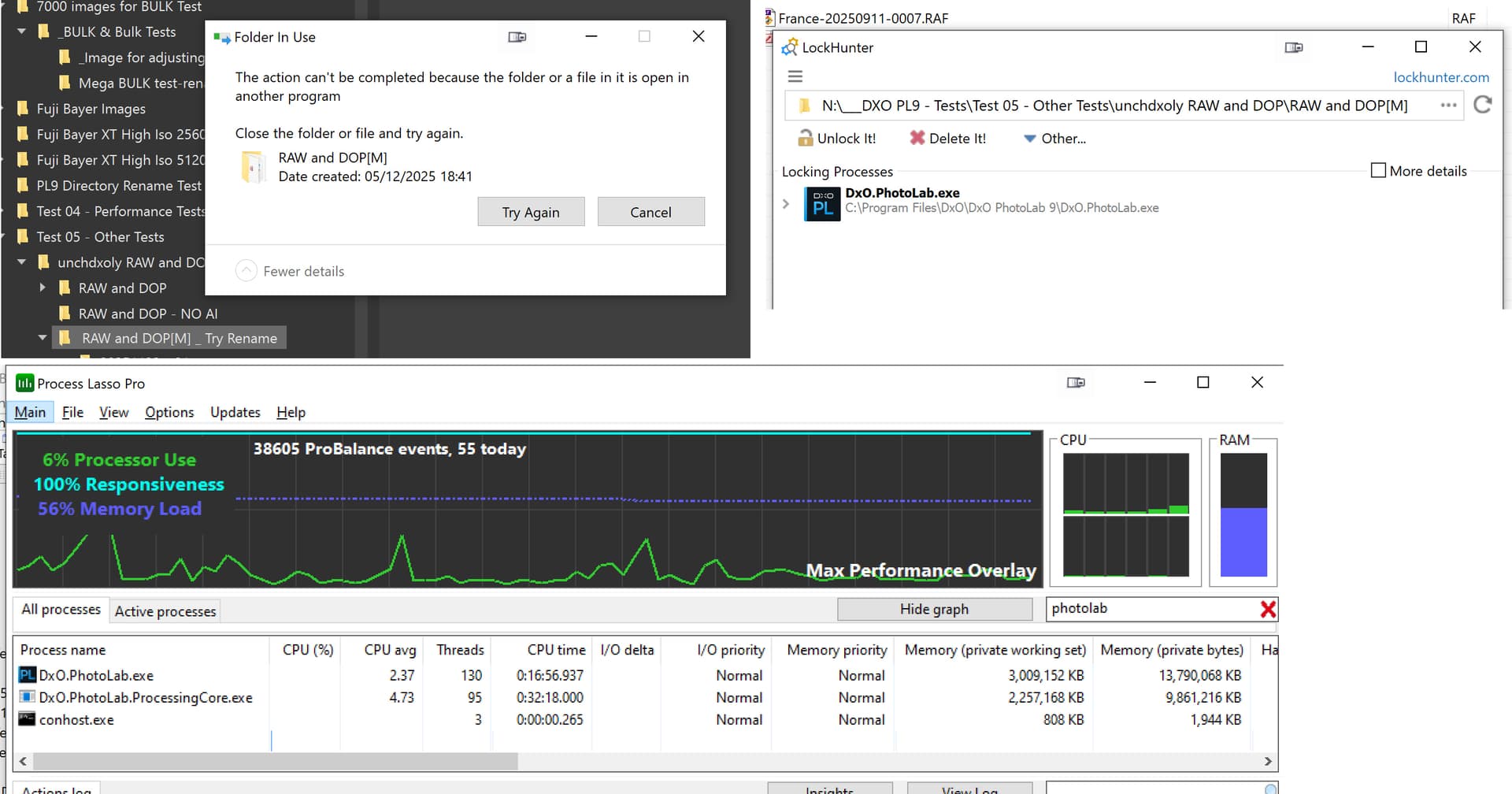Click the red X to clear photolab filter
Image resolution: width=1512 pixels, height=794 pixels.
1267,609
